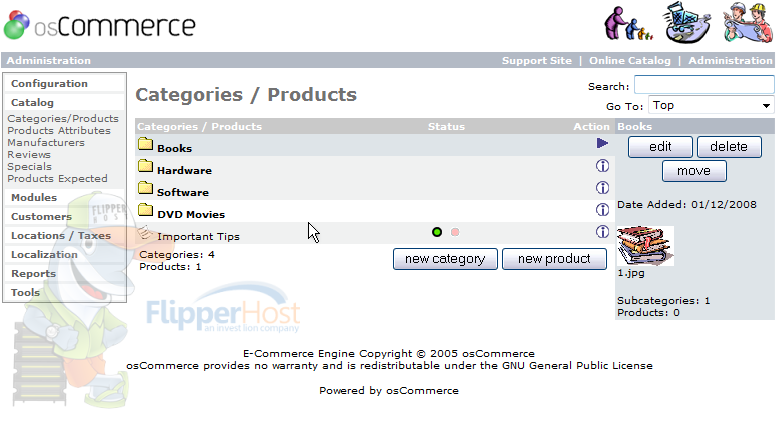Click the osCommerce copyright link in footer

[498, 354]
